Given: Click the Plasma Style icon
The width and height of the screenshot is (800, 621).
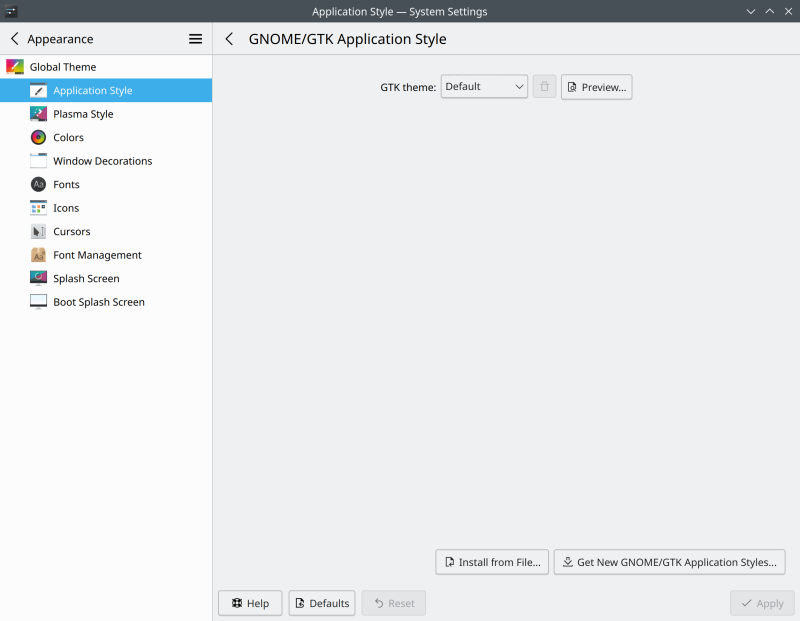Looking at the screenshot, I should 38,114.
